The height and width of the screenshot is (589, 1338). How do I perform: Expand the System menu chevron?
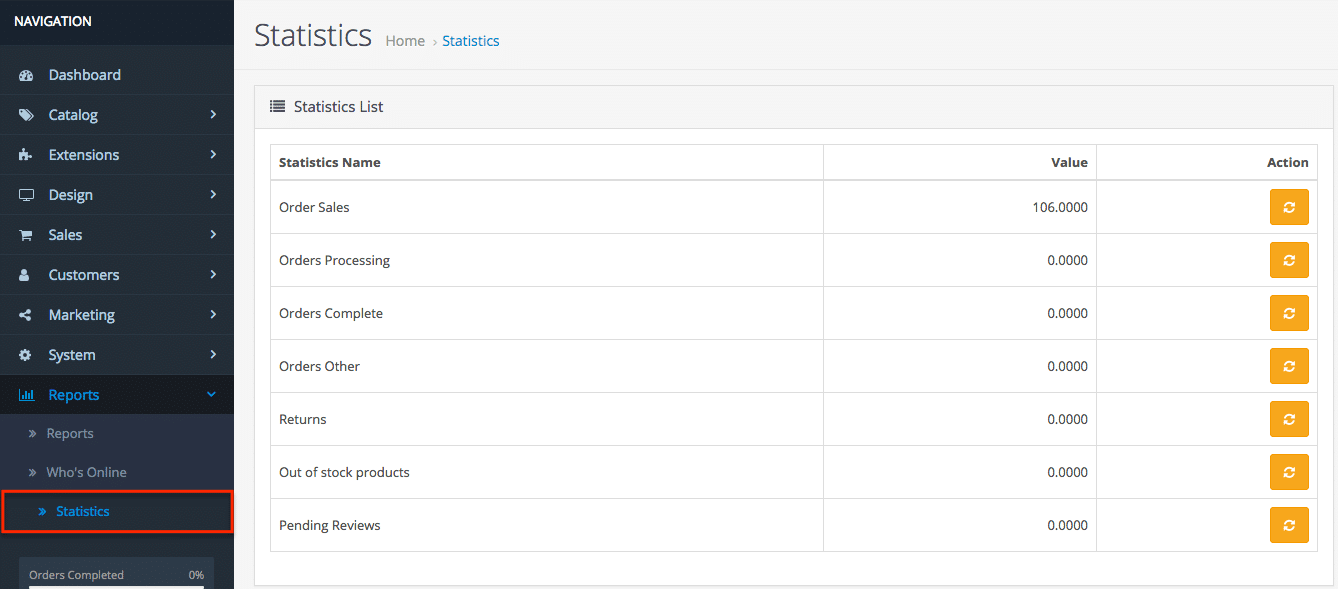pyautogui.click(x=213, y=354)
